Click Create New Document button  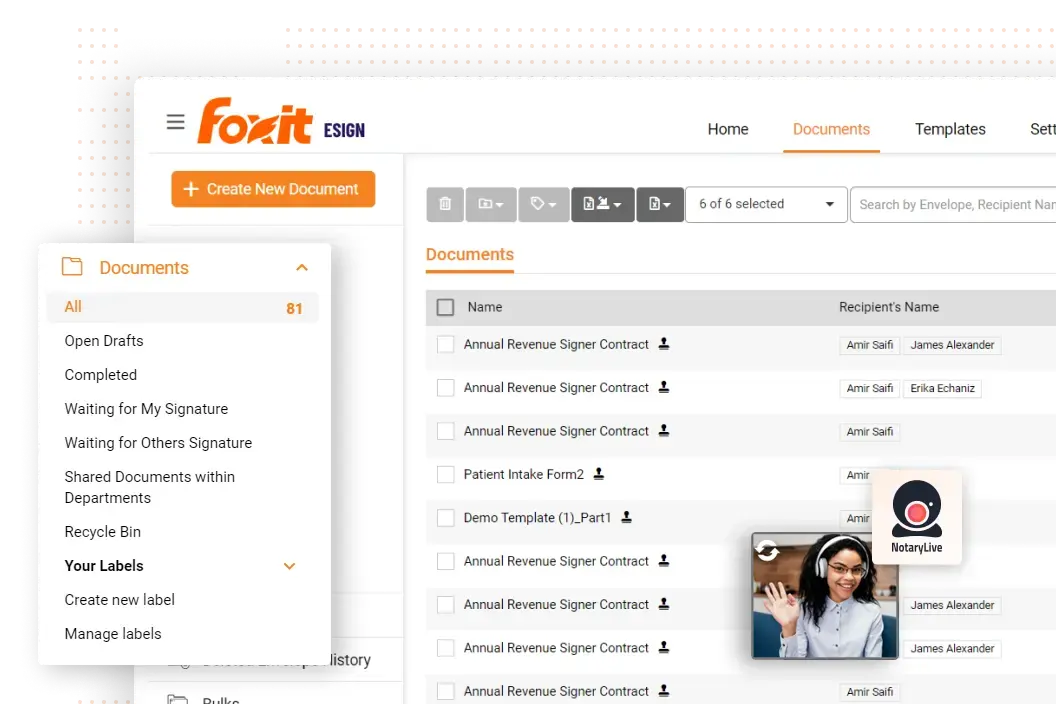coord(273,189)
